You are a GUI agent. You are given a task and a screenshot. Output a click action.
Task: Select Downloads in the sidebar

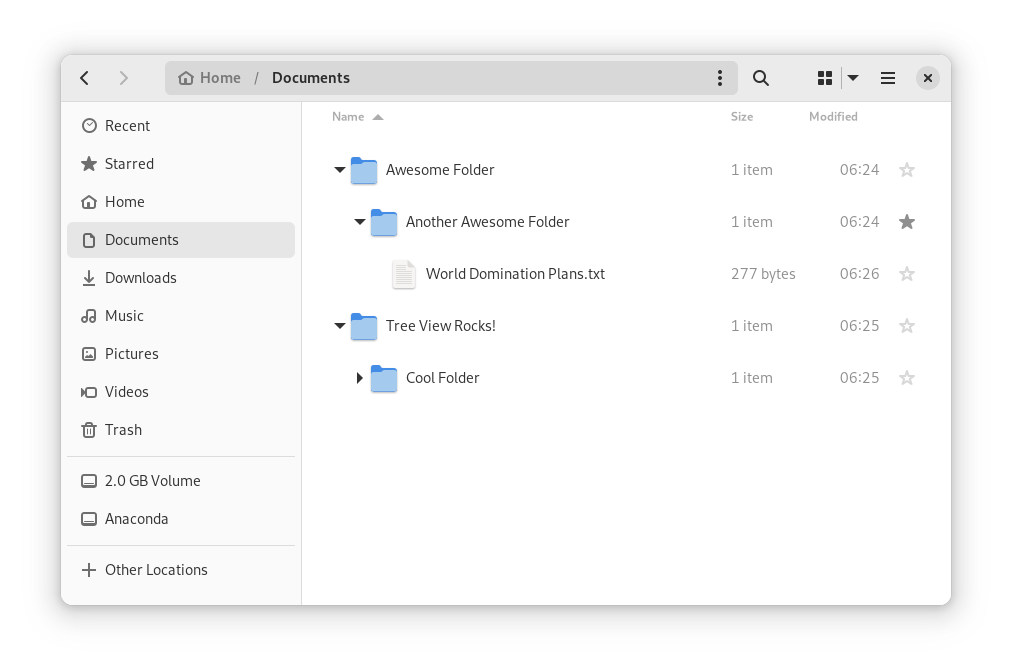pos(140,278)
